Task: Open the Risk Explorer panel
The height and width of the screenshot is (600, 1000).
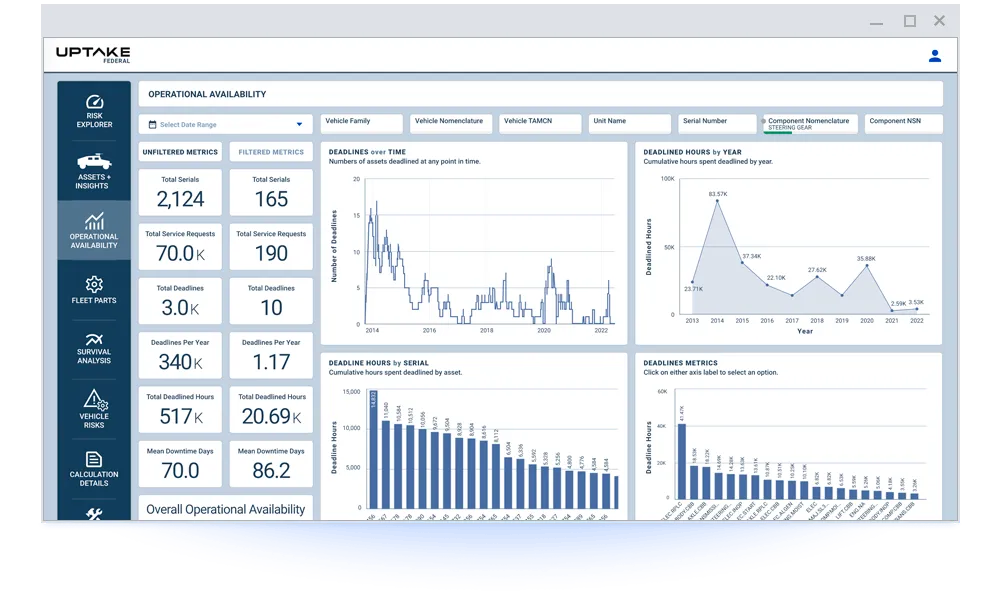Action: [x=93, y=108]
